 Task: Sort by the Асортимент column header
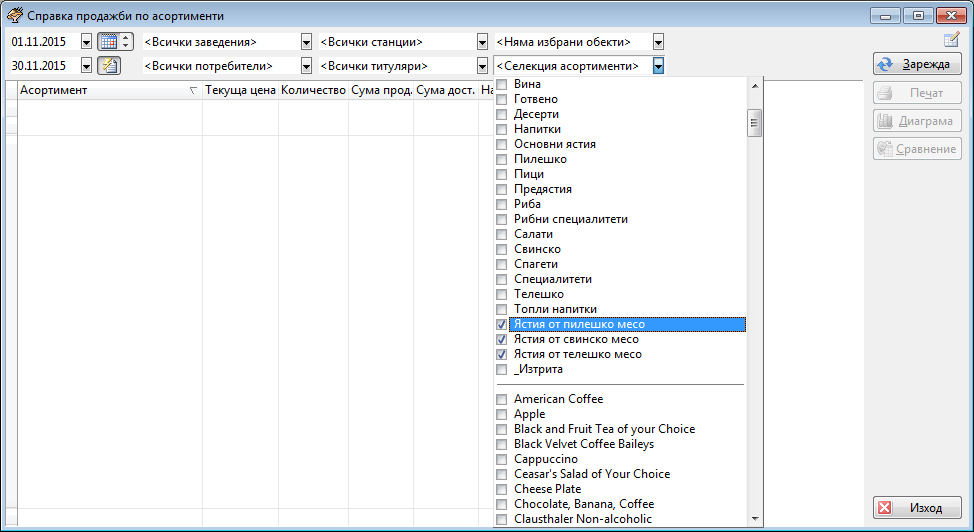pos(100,90)
